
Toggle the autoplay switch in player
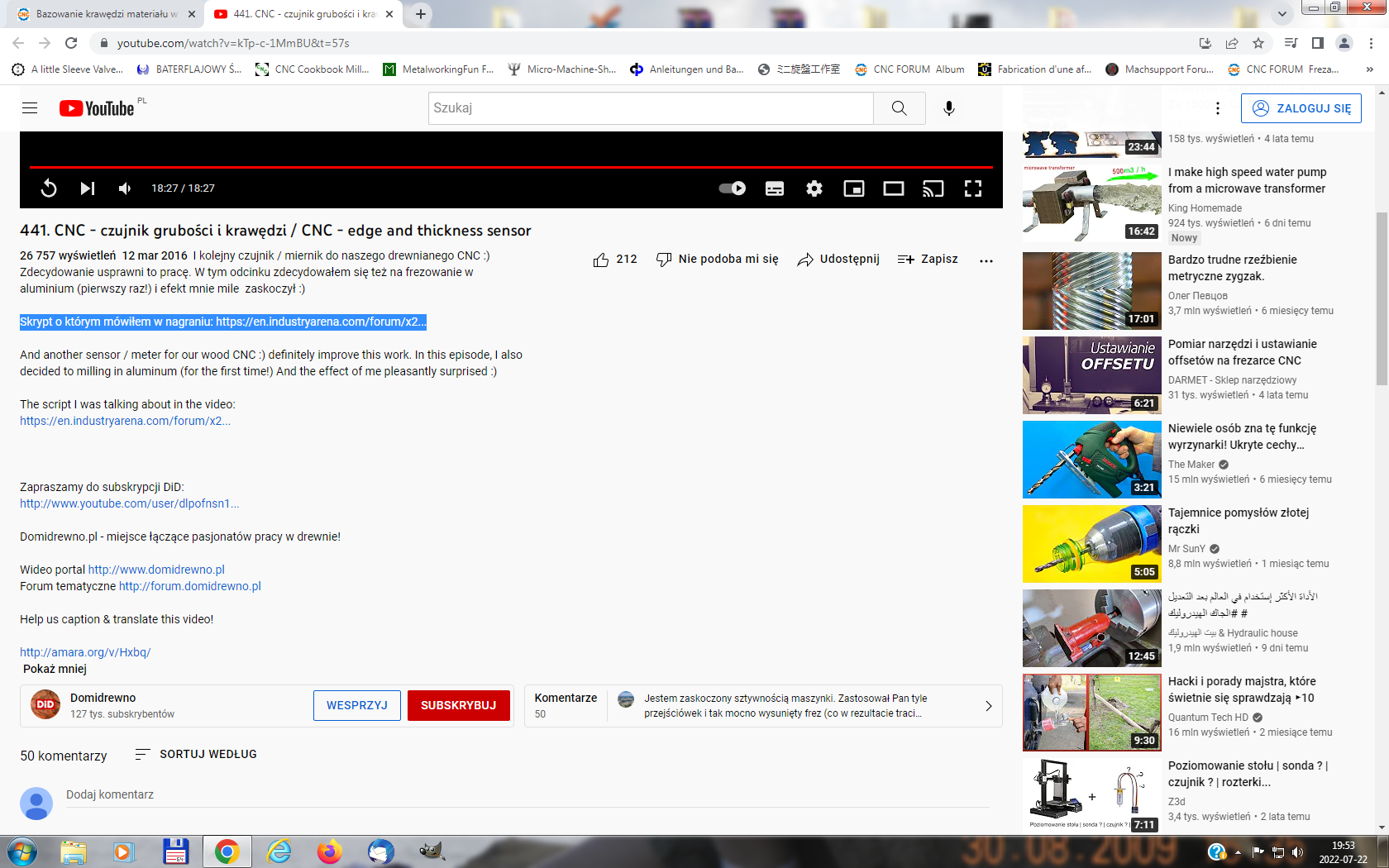click(732, 188)
